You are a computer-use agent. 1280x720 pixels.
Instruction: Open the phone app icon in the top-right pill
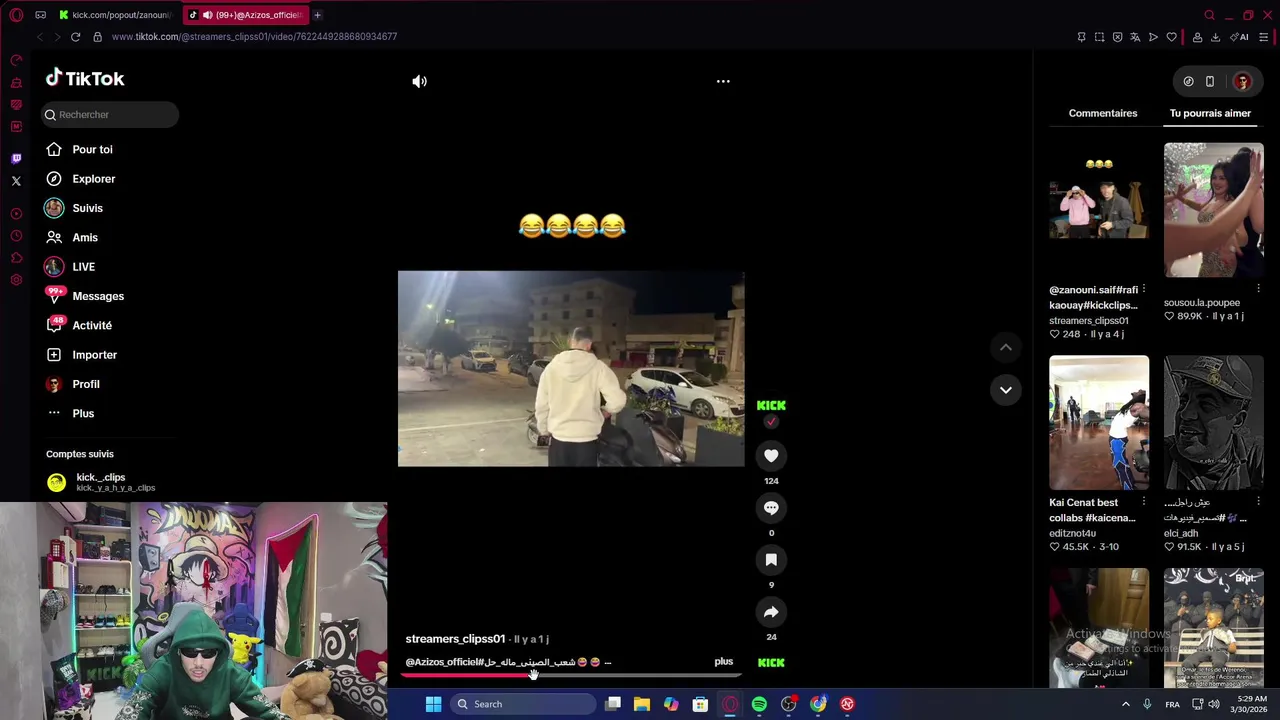click(1210, 81)
